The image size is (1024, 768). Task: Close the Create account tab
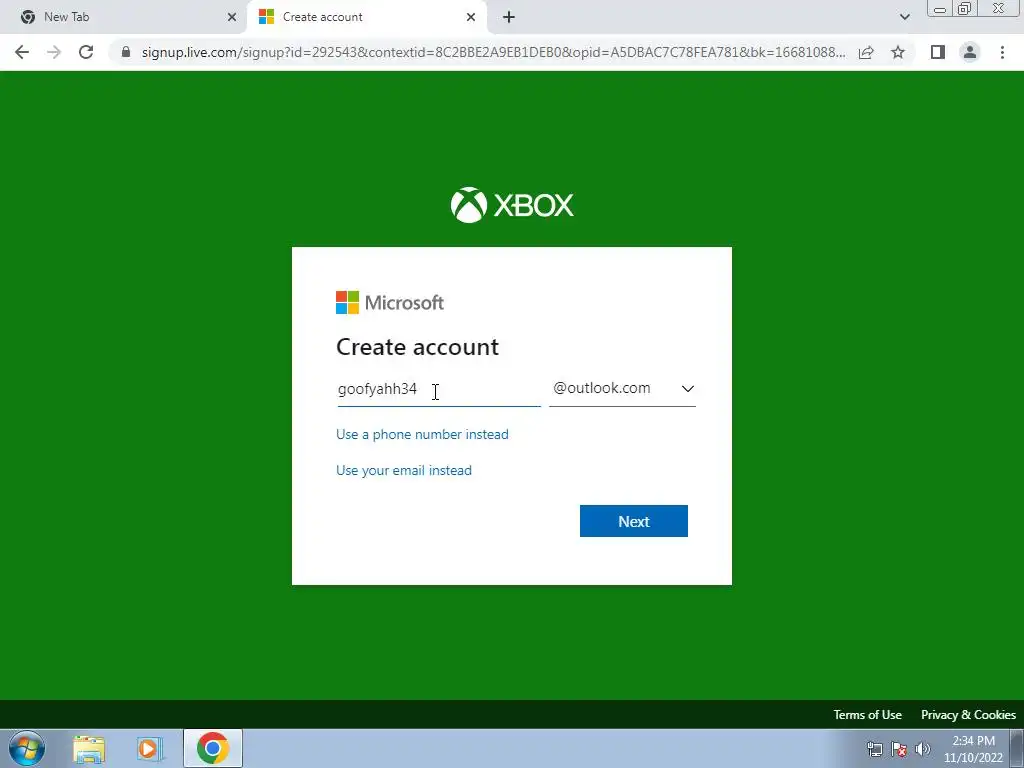tap(471, 17)
